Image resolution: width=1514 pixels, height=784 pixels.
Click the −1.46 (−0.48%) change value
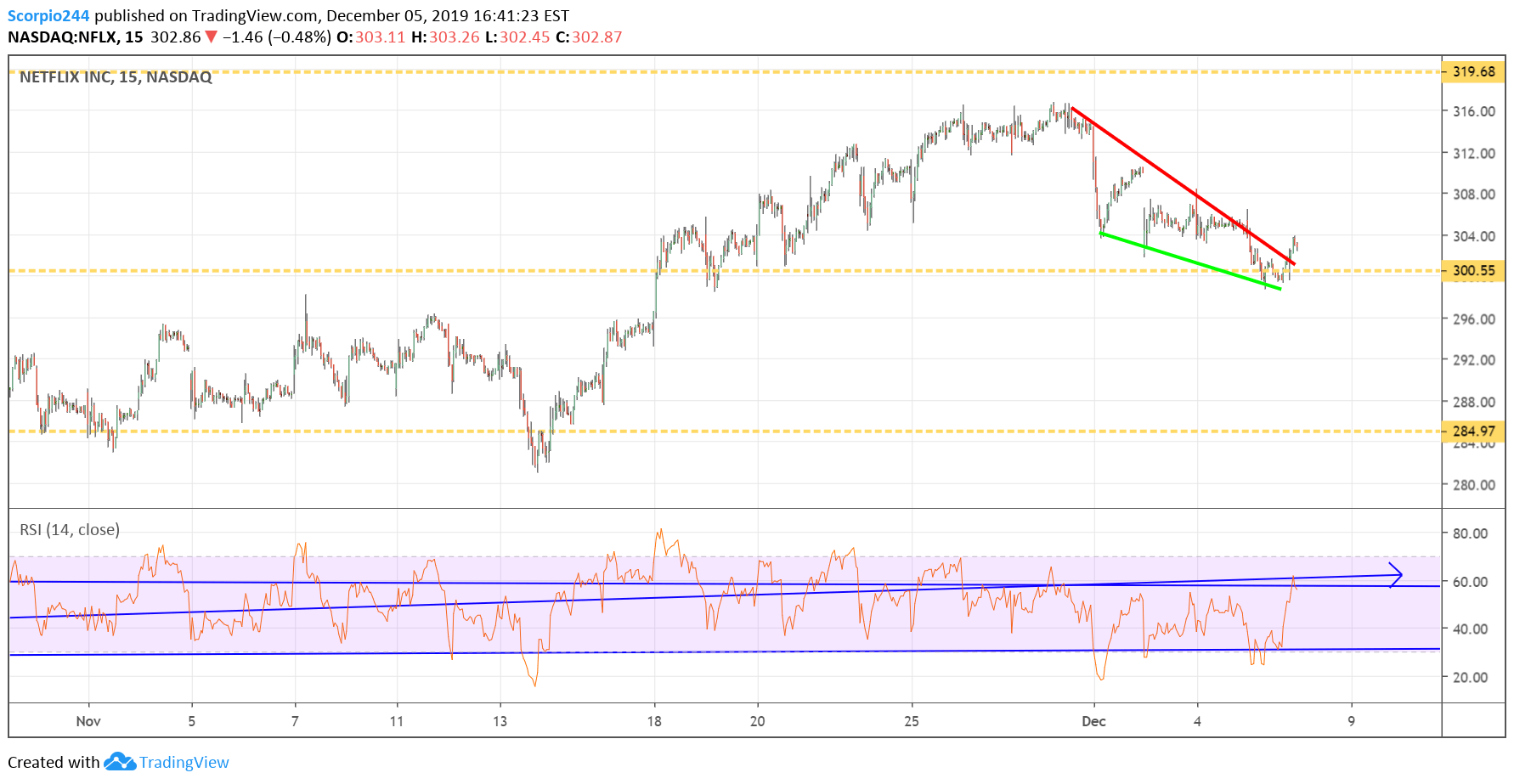[x=277, y=37]
